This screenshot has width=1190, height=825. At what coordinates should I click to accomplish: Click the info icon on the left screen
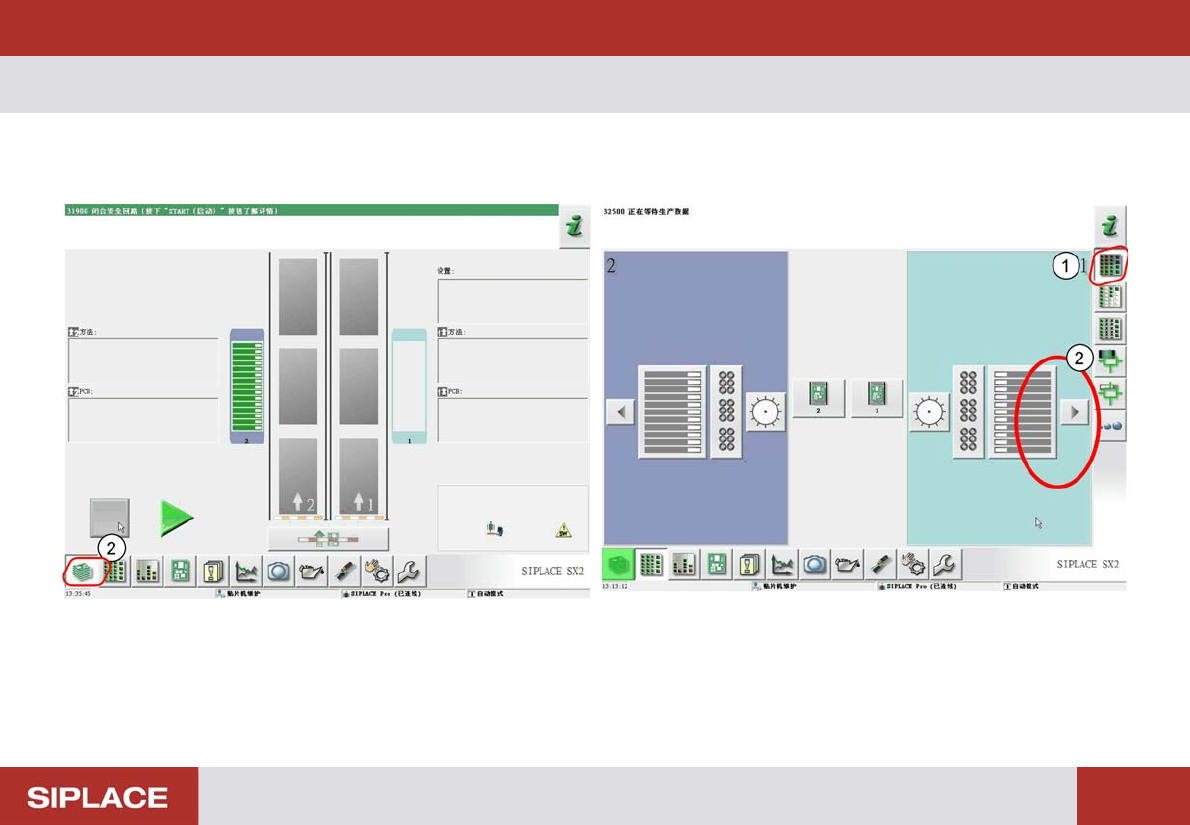coord(573,230)
